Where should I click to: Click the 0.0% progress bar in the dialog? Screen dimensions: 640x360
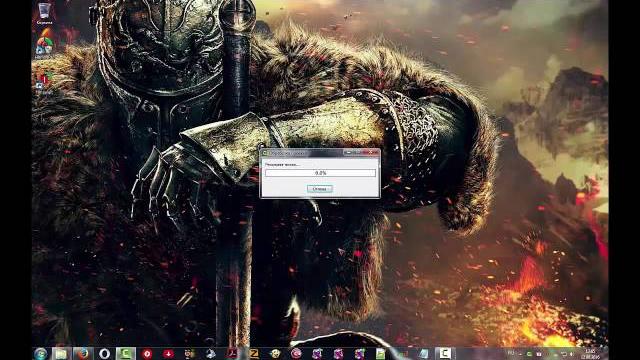coord(320,173)
